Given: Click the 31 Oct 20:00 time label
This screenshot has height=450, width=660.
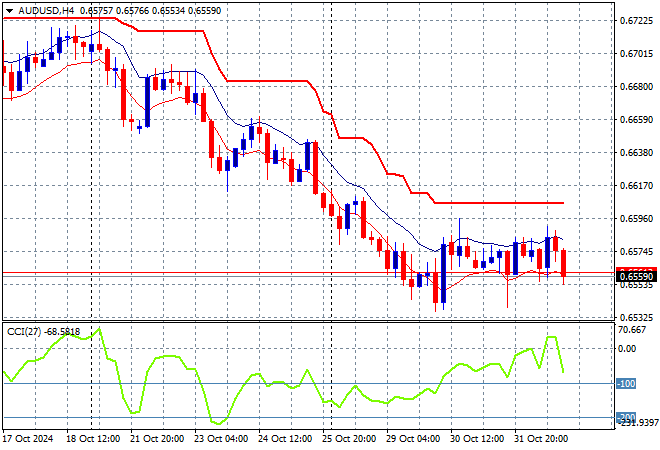Looking at the screenshot, I should [x=539, y=437].
